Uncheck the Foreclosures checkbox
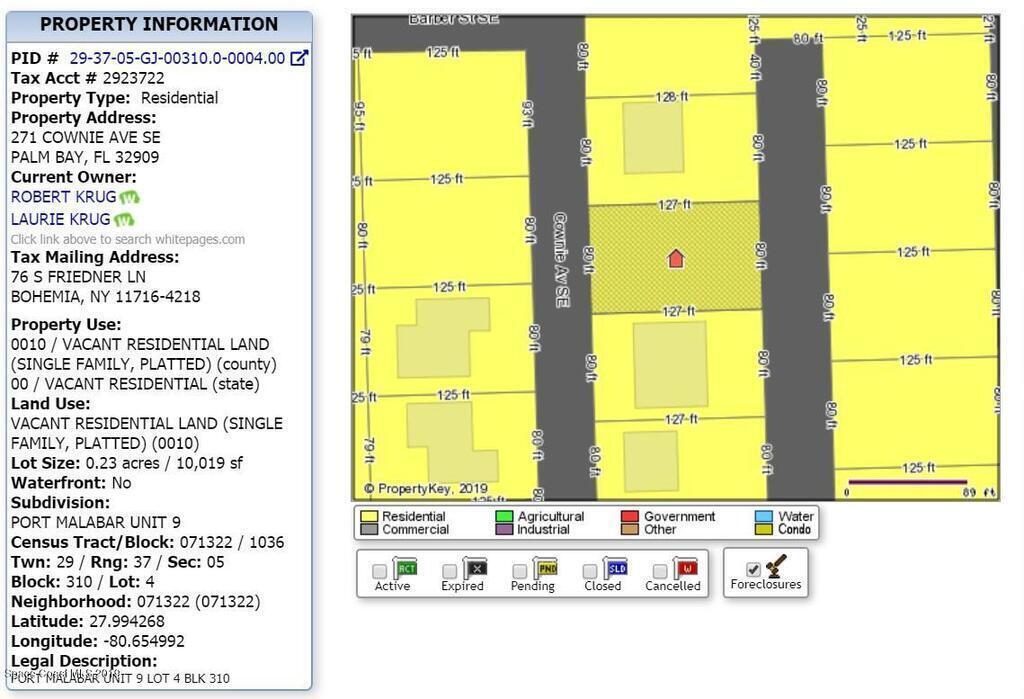Viewport: 1024px width, 699px height. 753,569
